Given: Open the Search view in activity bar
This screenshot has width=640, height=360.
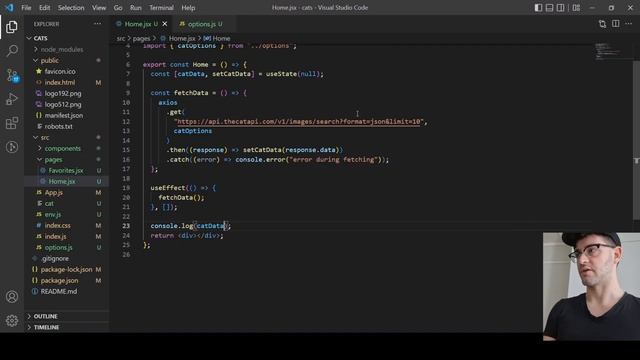Looking at the screenshot, I should pos(12,51).
